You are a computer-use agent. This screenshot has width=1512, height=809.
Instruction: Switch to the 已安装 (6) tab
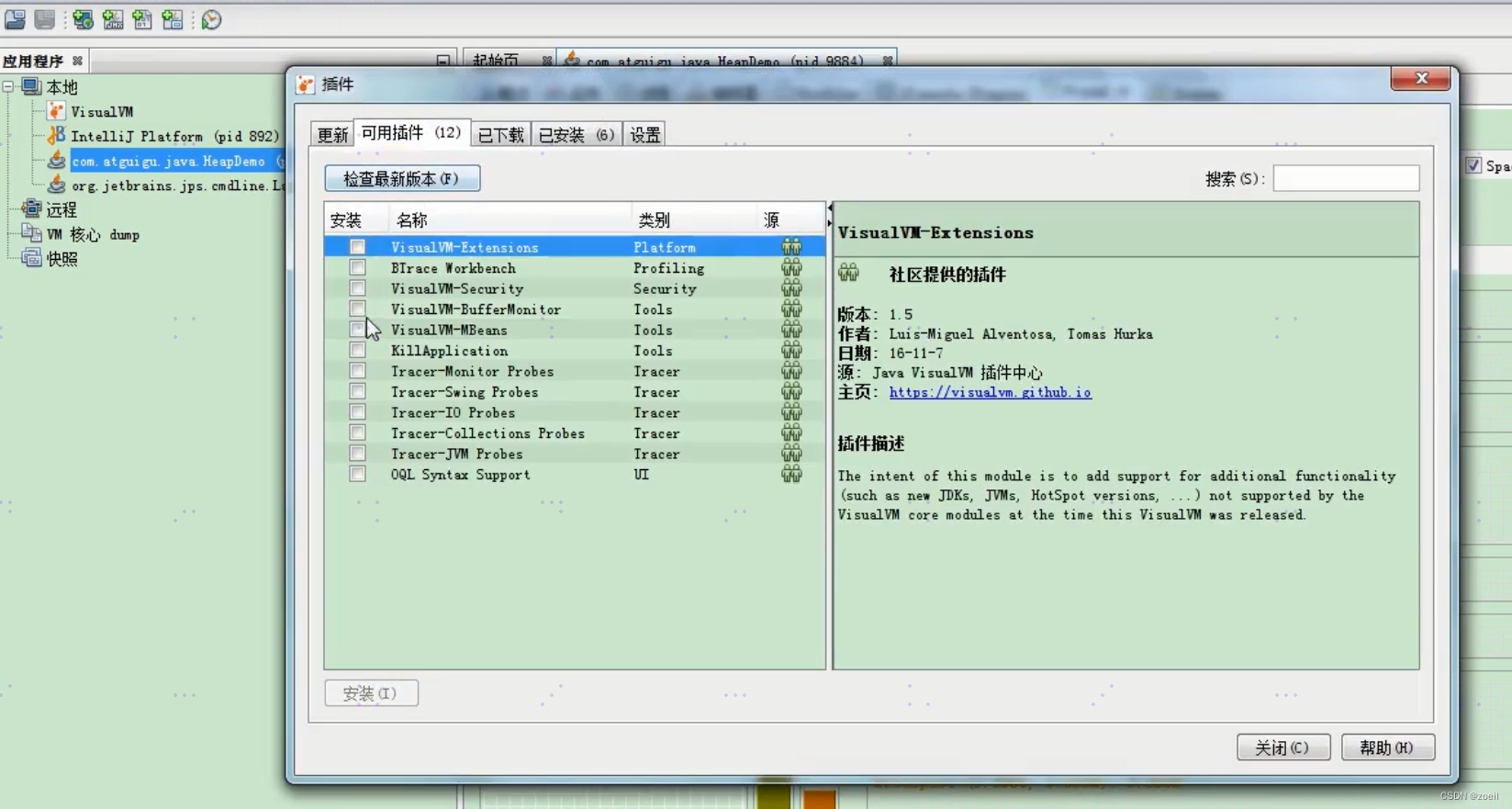coord(576,135)
